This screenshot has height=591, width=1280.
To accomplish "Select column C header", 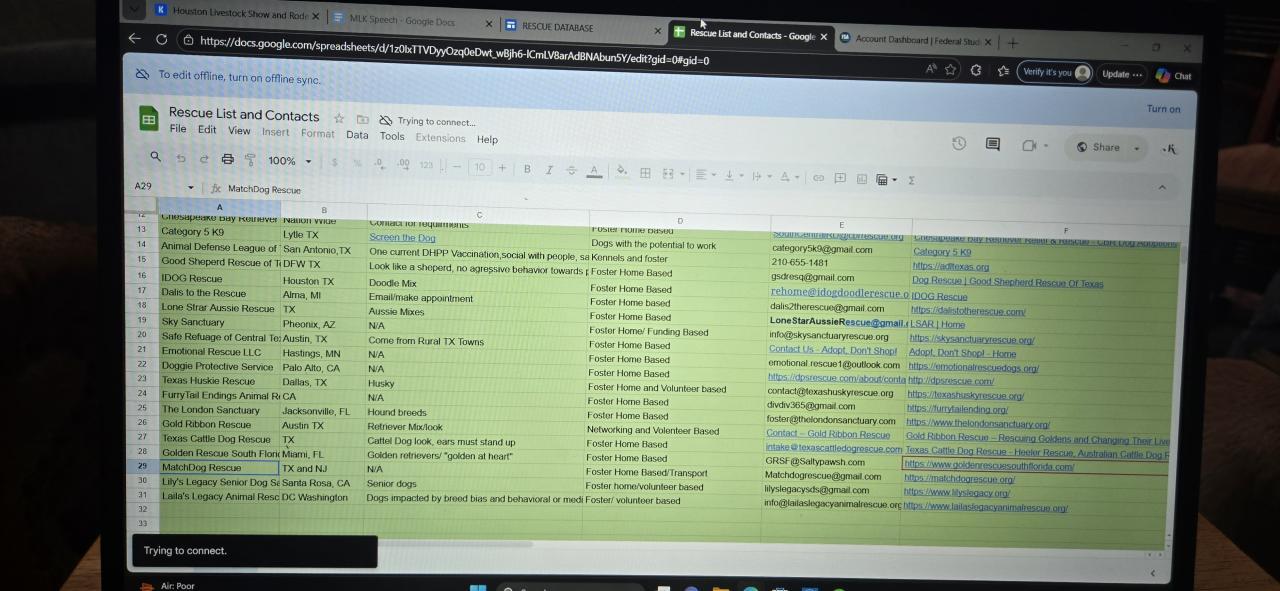I will (x=478, y=214).
